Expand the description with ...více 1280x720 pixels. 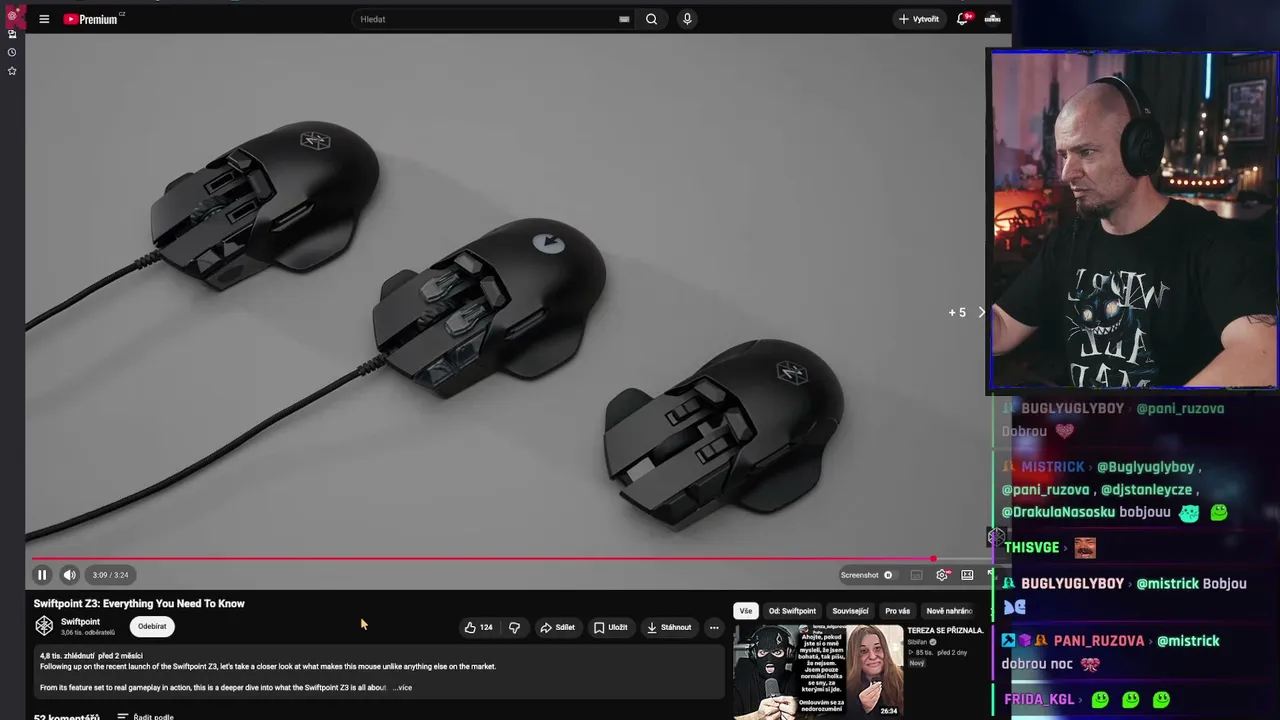402,688
